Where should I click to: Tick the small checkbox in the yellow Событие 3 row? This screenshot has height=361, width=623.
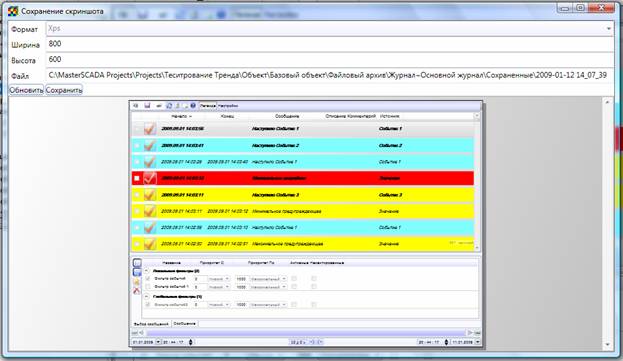[x=137, y=195]
